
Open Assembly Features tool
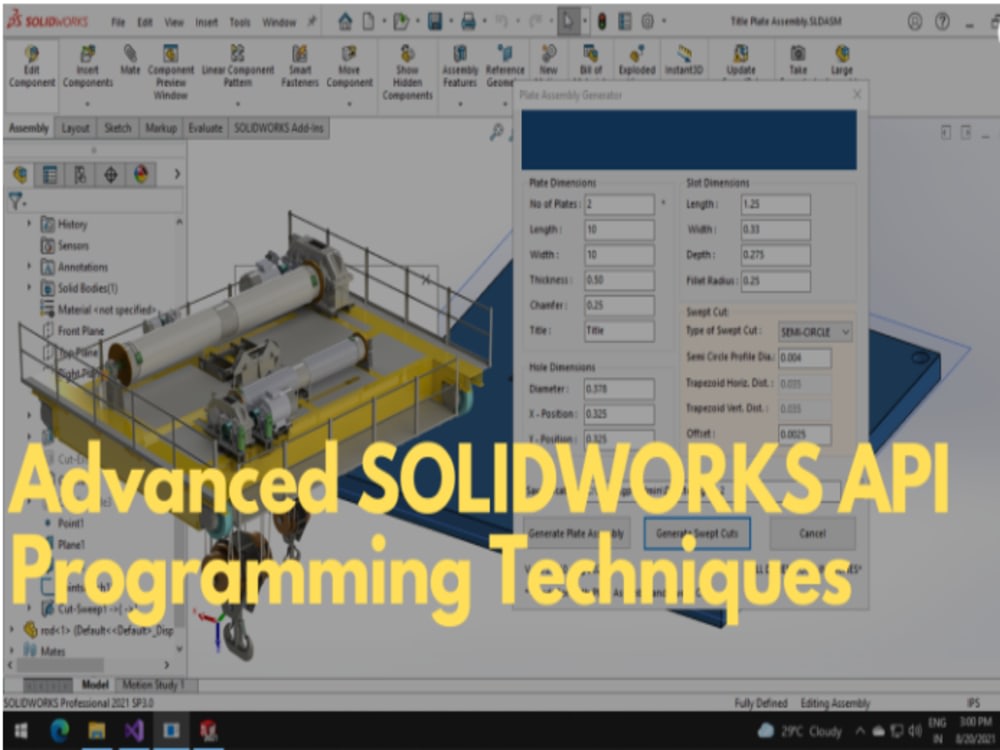point(460,66)
